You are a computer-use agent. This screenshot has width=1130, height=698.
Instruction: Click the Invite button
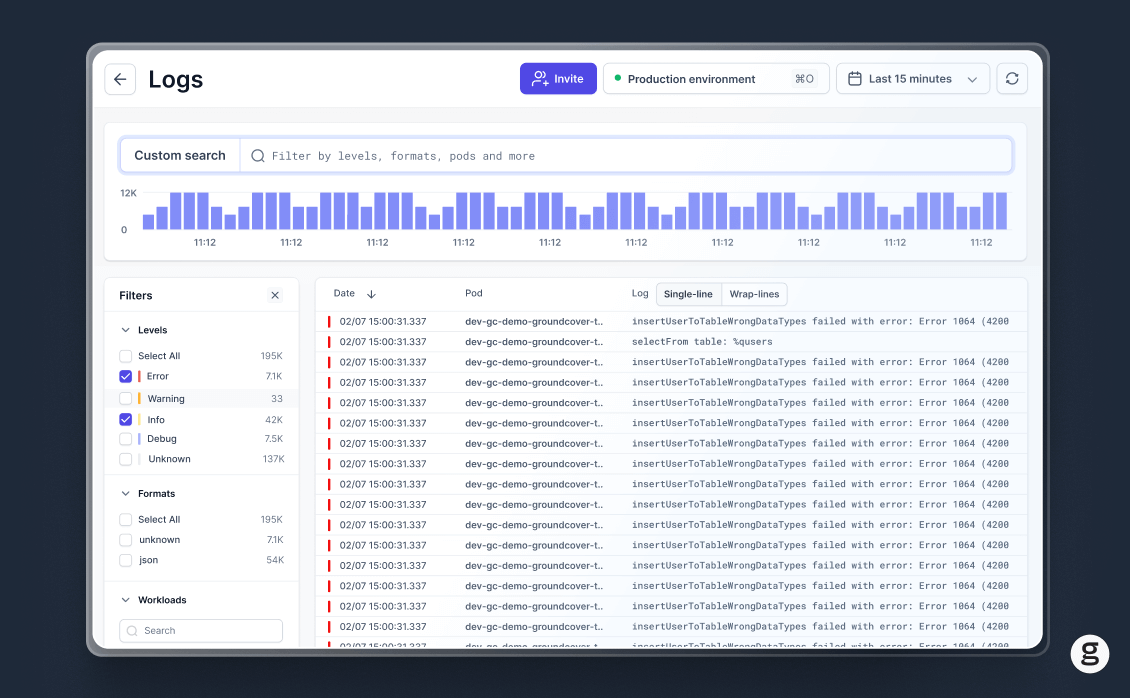pos(558,79)
